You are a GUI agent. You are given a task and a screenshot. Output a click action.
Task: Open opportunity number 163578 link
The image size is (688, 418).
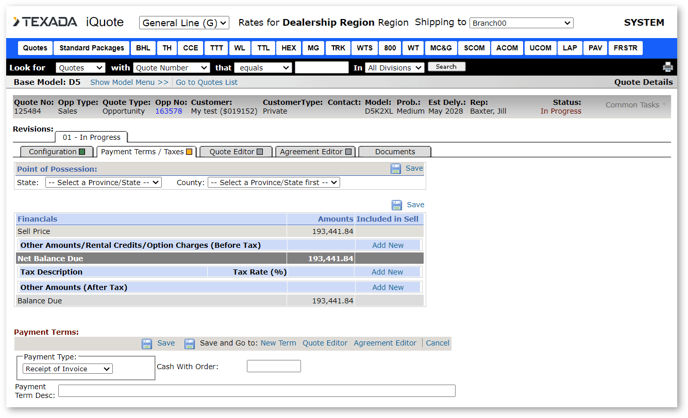168,111
